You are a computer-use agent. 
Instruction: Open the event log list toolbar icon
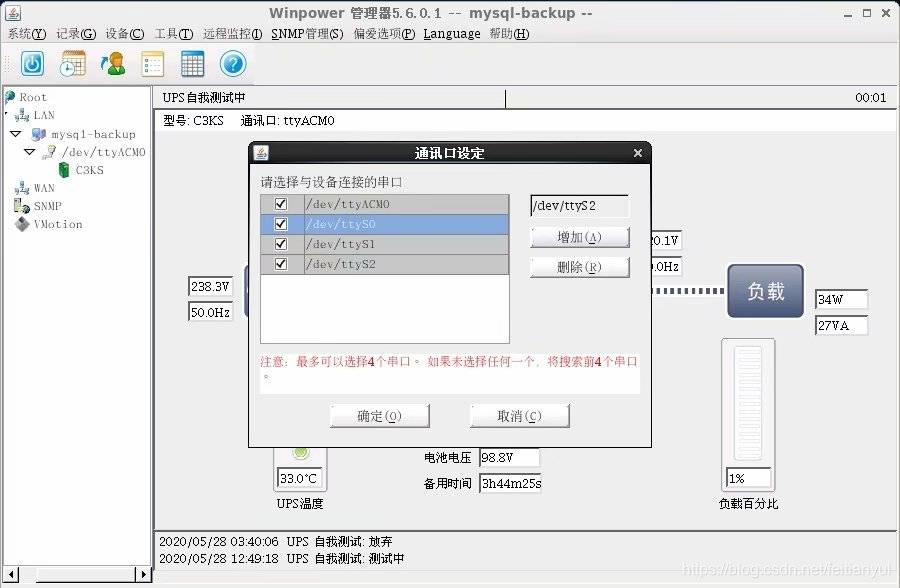click(152, 64)
